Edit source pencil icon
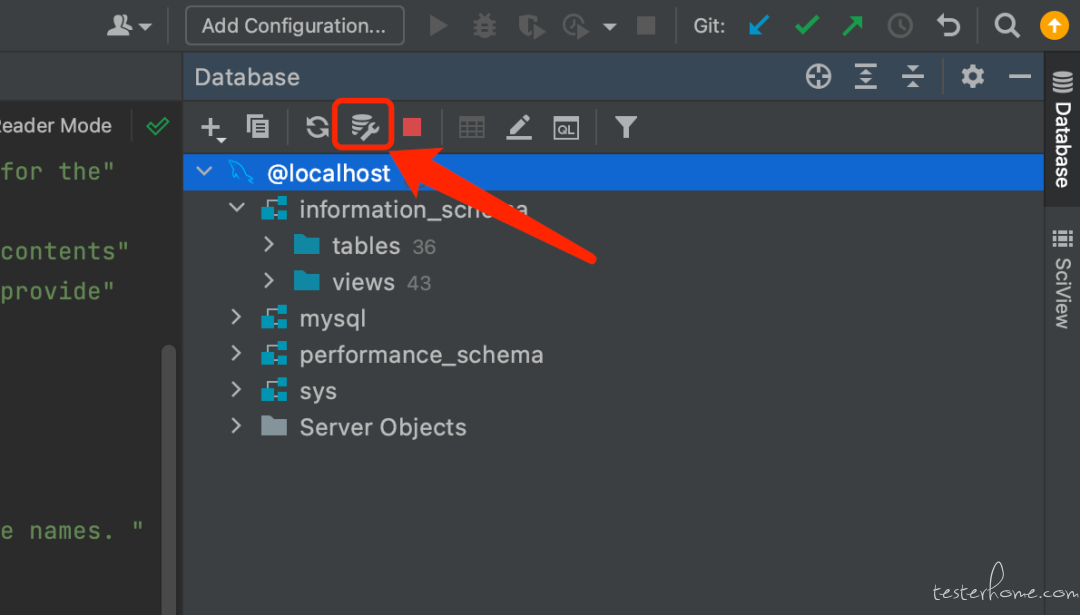The image size is (1080, 615). 519,127
